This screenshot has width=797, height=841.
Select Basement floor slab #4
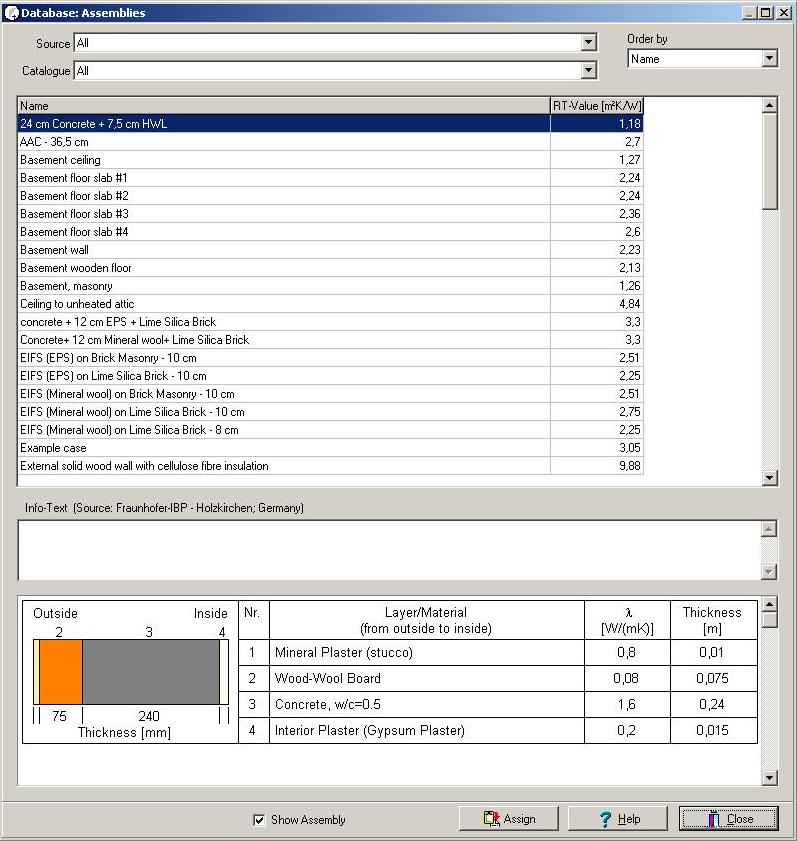[330, 232]
